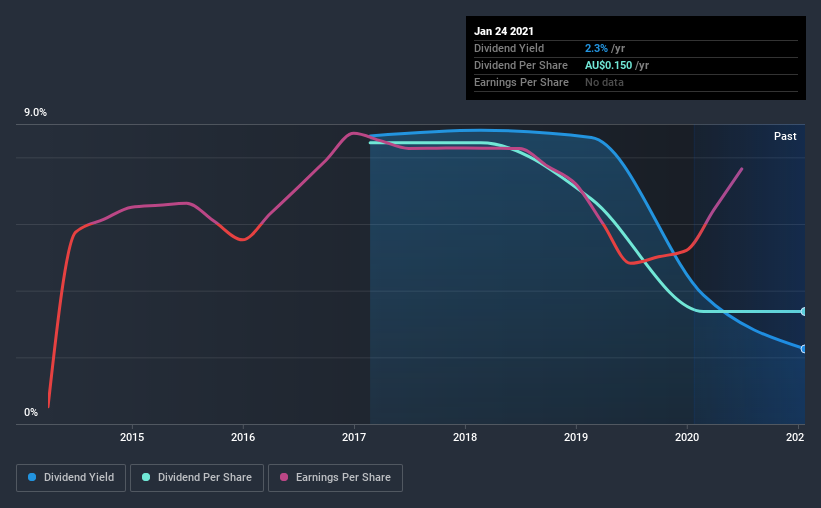The image size is (821, 508).
Task: Click the Dividend Yield tooltip row label
Action: point(509,48)
